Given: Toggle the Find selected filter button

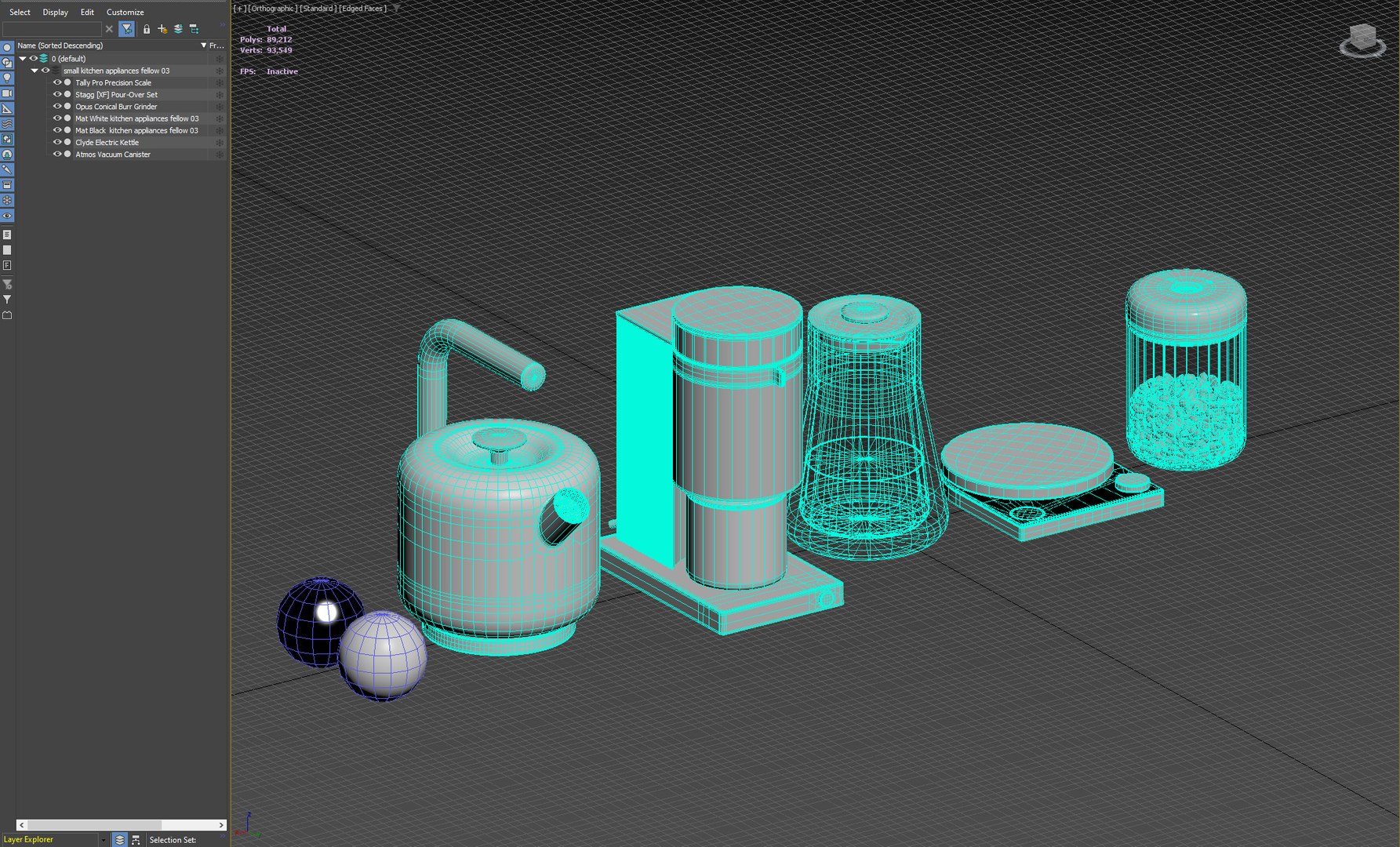Looking at the screenshot, I should click(x=126, y=29).
